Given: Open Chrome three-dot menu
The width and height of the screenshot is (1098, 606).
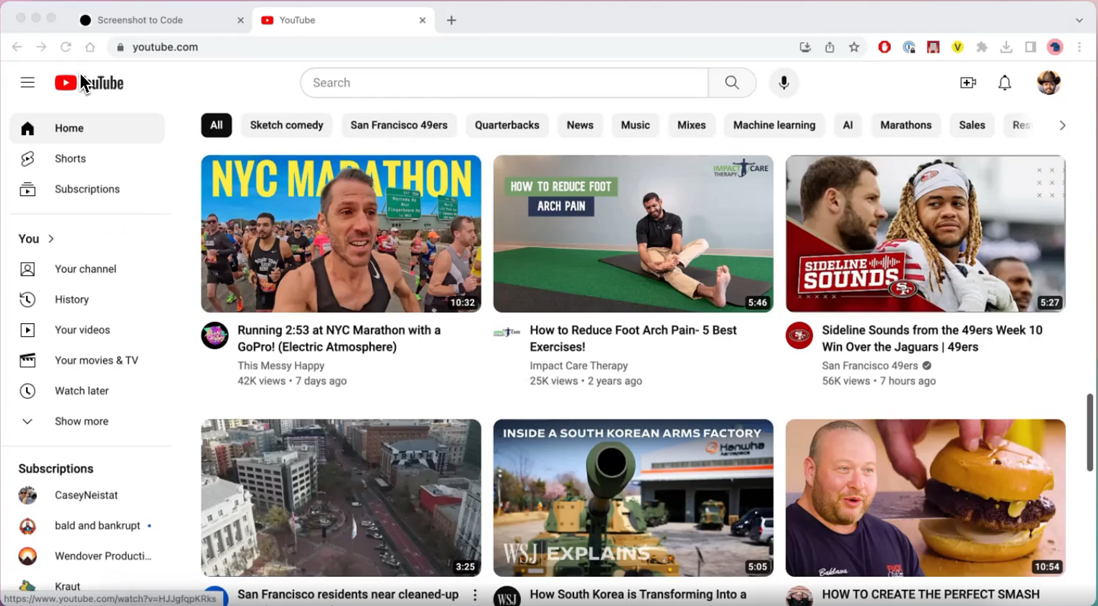Looking at the screenshot, I should point(1080,47).
